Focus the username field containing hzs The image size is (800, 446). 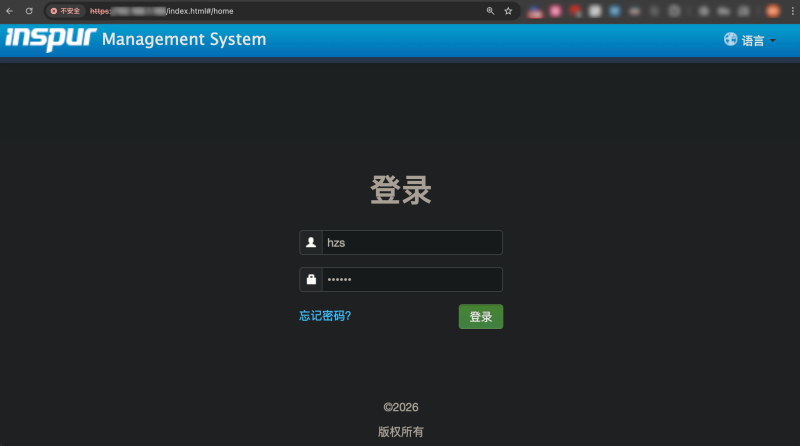pyautogui.click(x=412, y=242)
